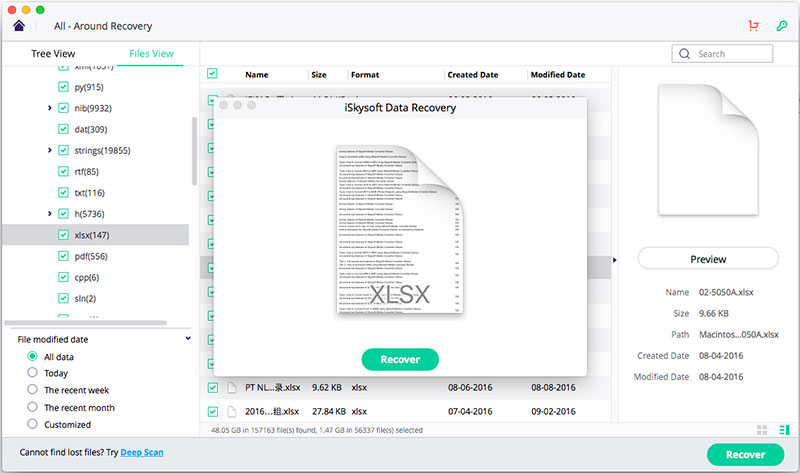Click file icon of PT NL xlsx row

(232, 388)
